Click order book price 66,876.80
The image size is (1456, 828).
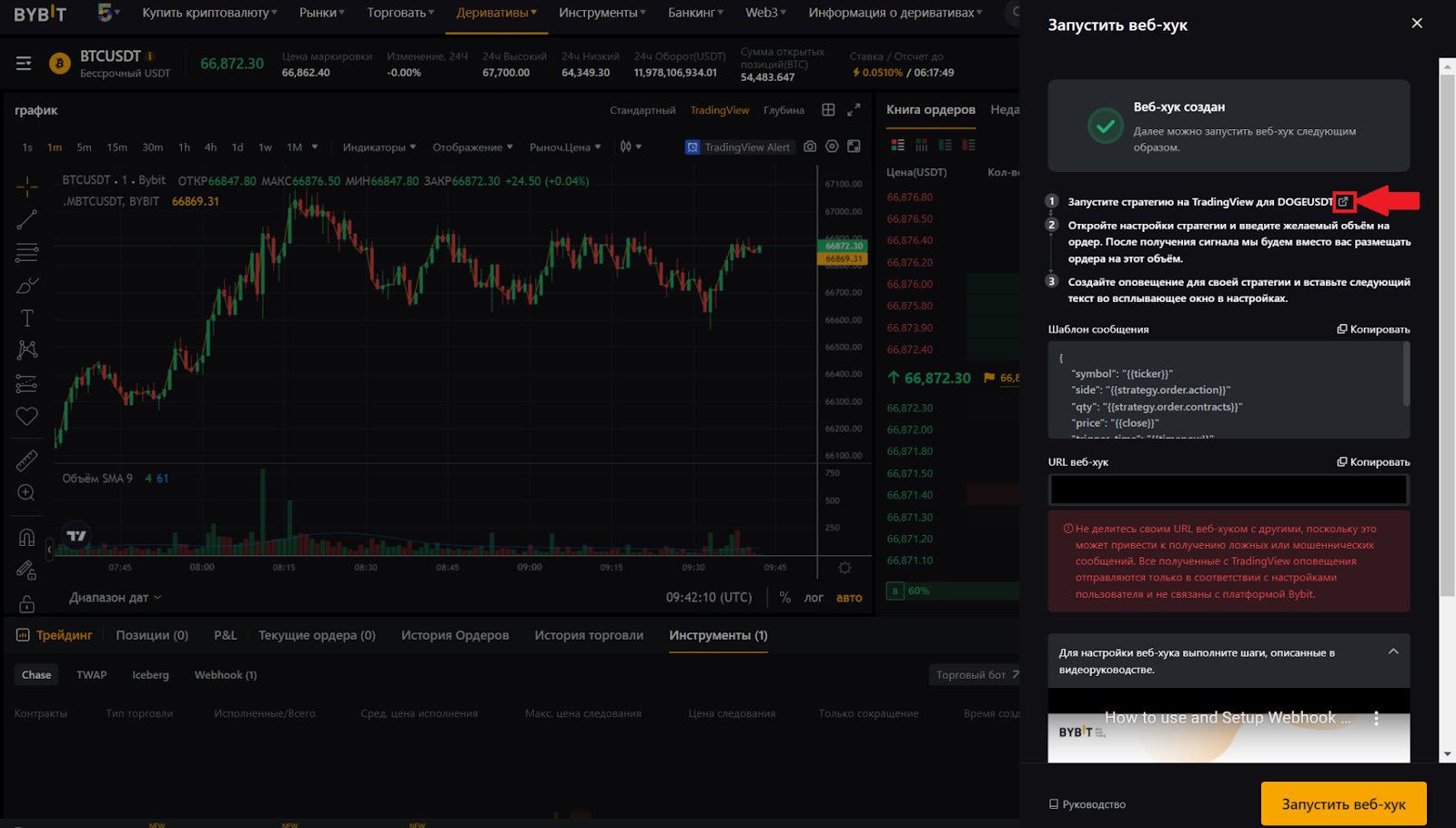pos(910,197)
